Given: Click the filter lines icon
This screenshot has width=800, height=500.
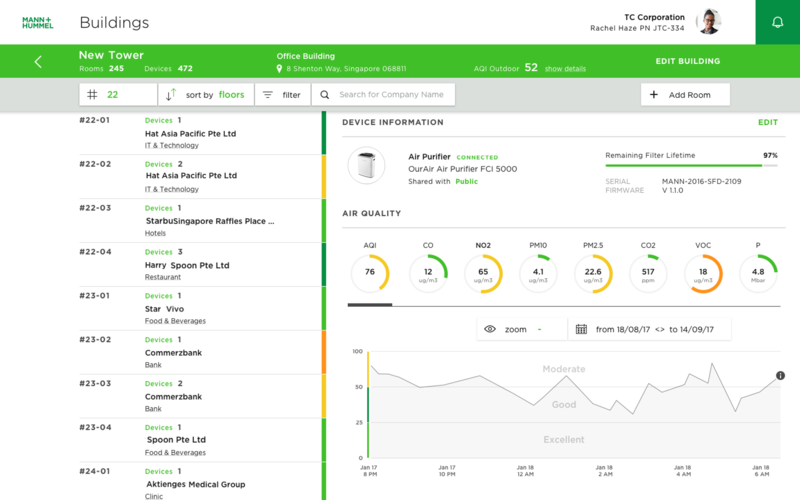Looking at the screenshot, I should pyautogui.click(x=267, y=95).
